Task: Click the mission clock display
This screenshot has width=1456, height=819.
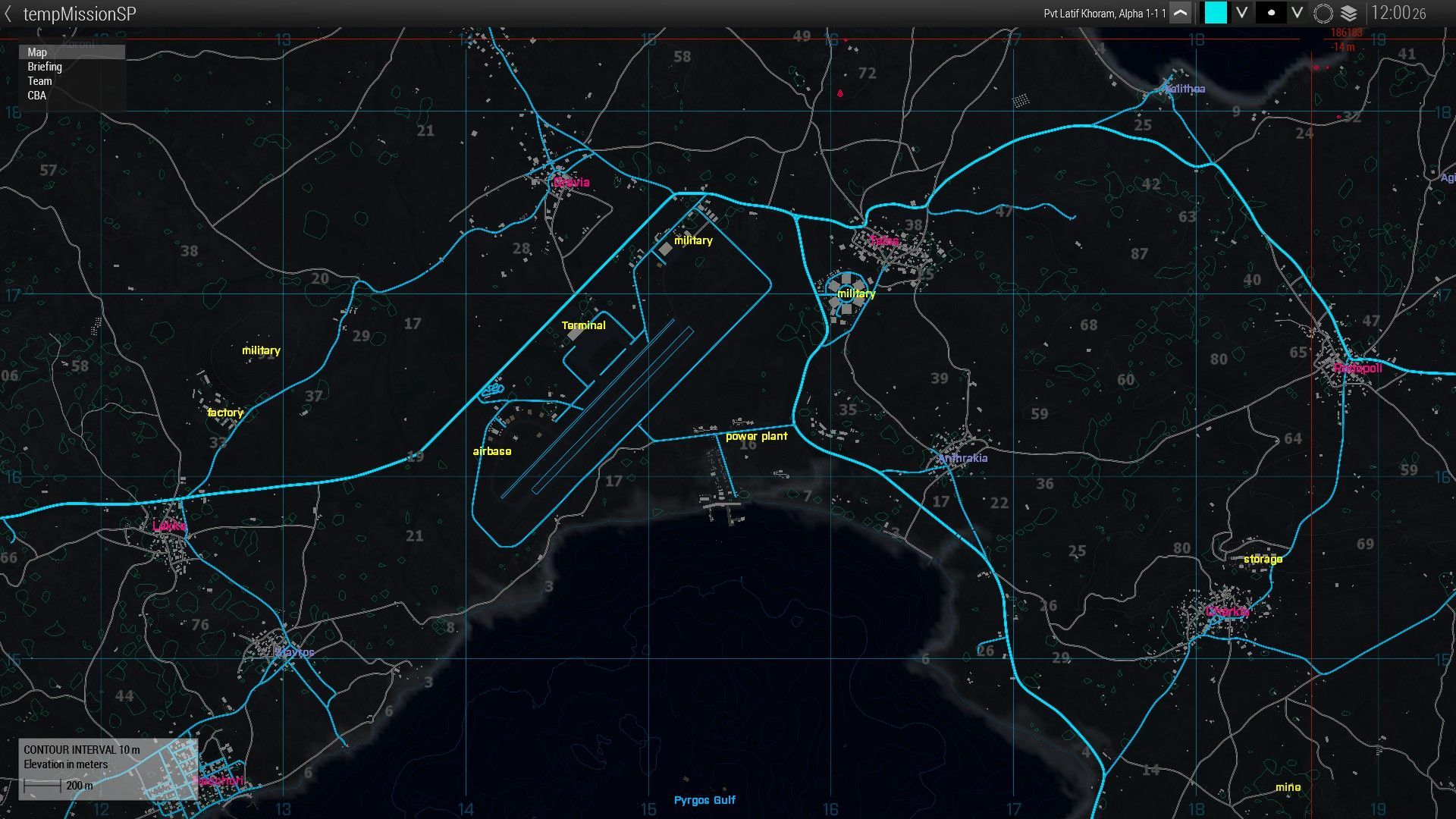Action: [x=1398, y=14]
